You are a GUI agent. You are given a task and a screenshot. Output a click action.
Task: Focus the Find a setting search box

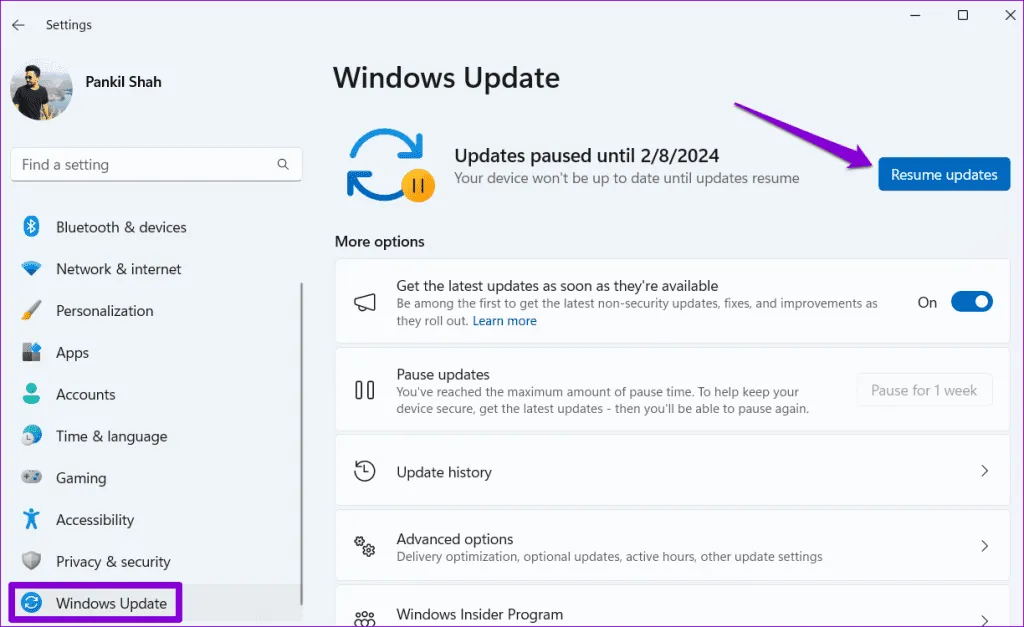click(145, 165)
